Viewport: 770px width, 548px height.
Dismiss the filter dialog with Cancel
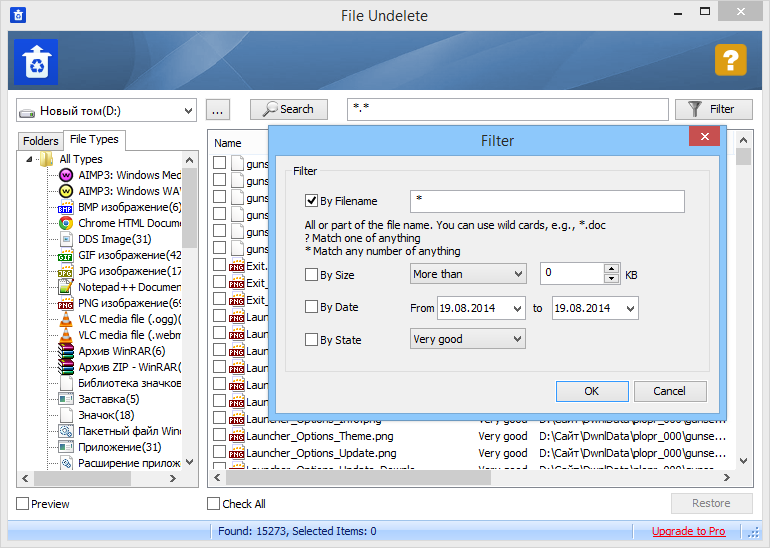(670, 391)
